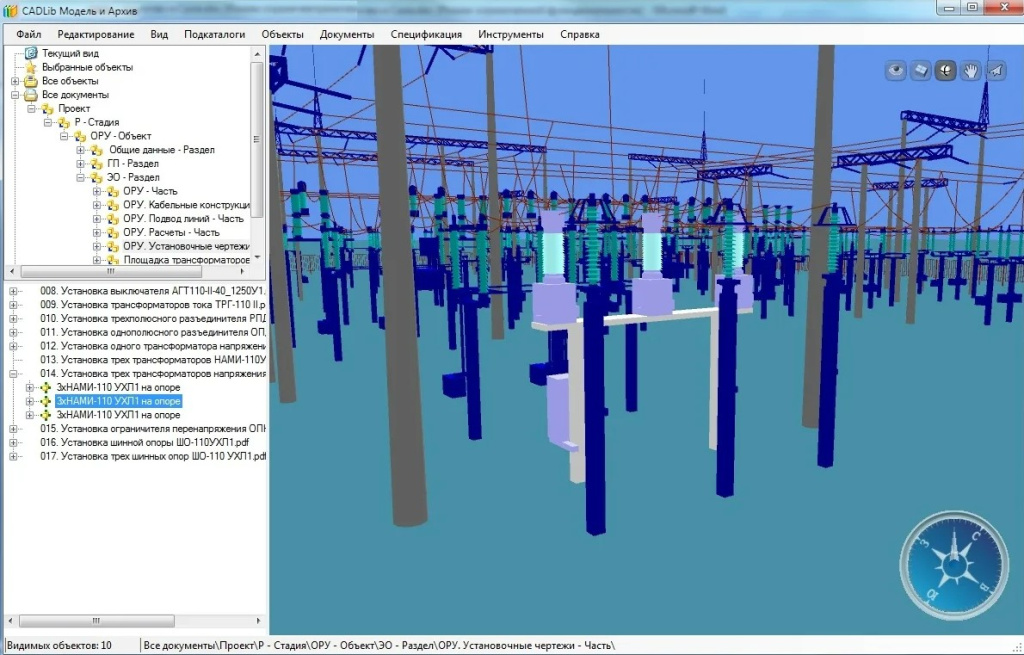
Task: Select ОРУ. Расчеты - Часть tree item
Action: (x=170, y=232)
